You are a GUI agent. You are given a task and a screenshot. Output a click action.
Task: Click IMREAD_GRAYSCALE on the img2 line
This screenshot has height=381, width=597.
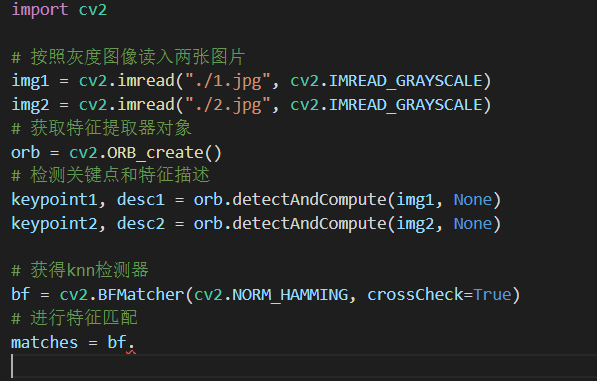click(x=406, y=105)
